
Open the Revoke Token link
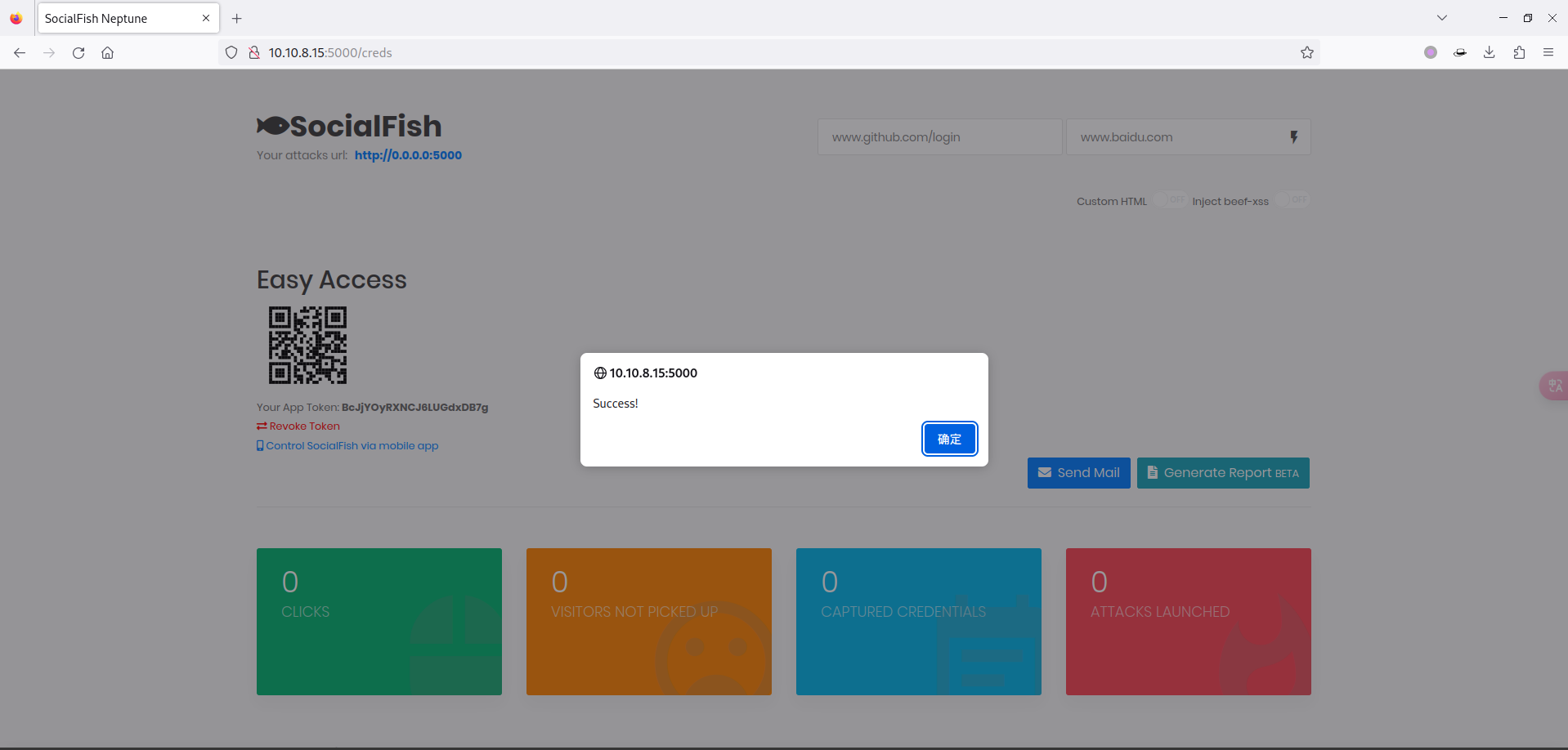pos(298,426)
